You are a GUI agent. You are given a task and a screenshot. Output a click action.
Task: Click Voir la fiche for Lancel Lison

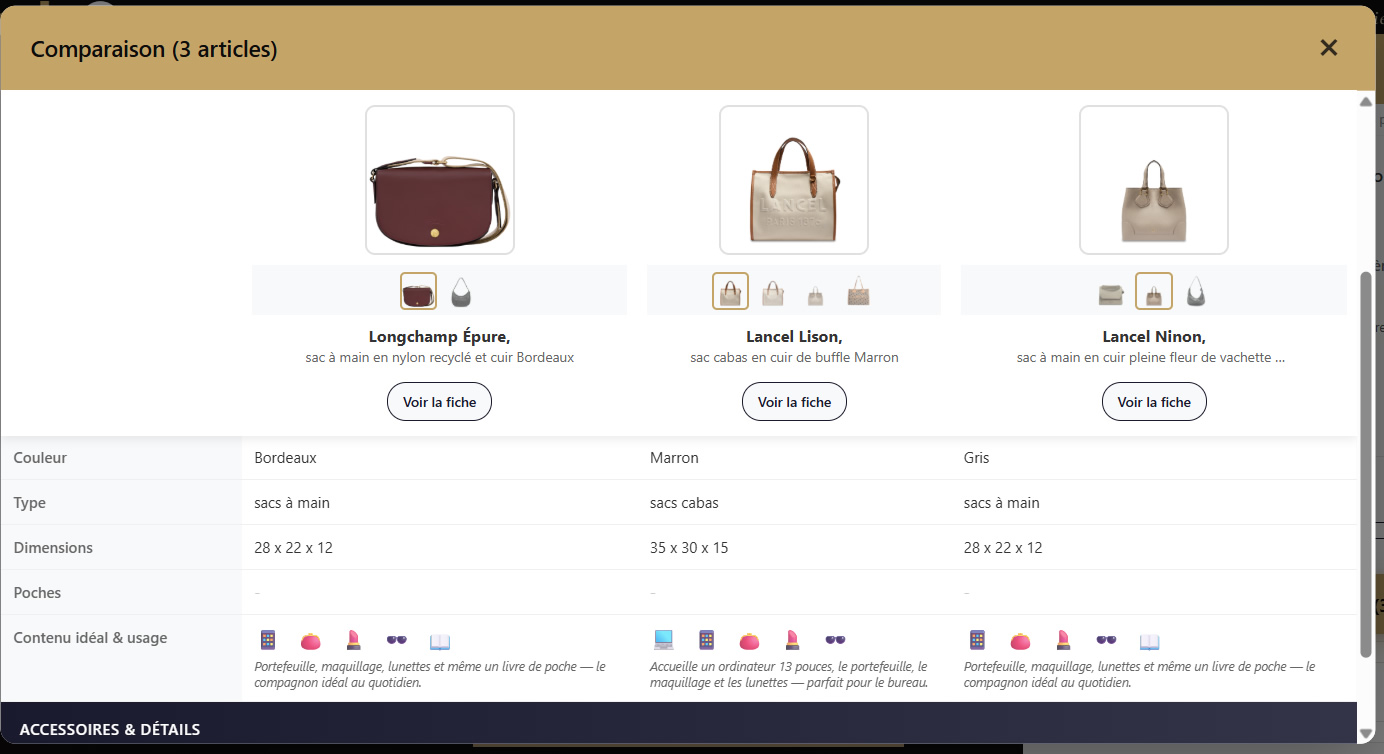click(x=794, y=401)
